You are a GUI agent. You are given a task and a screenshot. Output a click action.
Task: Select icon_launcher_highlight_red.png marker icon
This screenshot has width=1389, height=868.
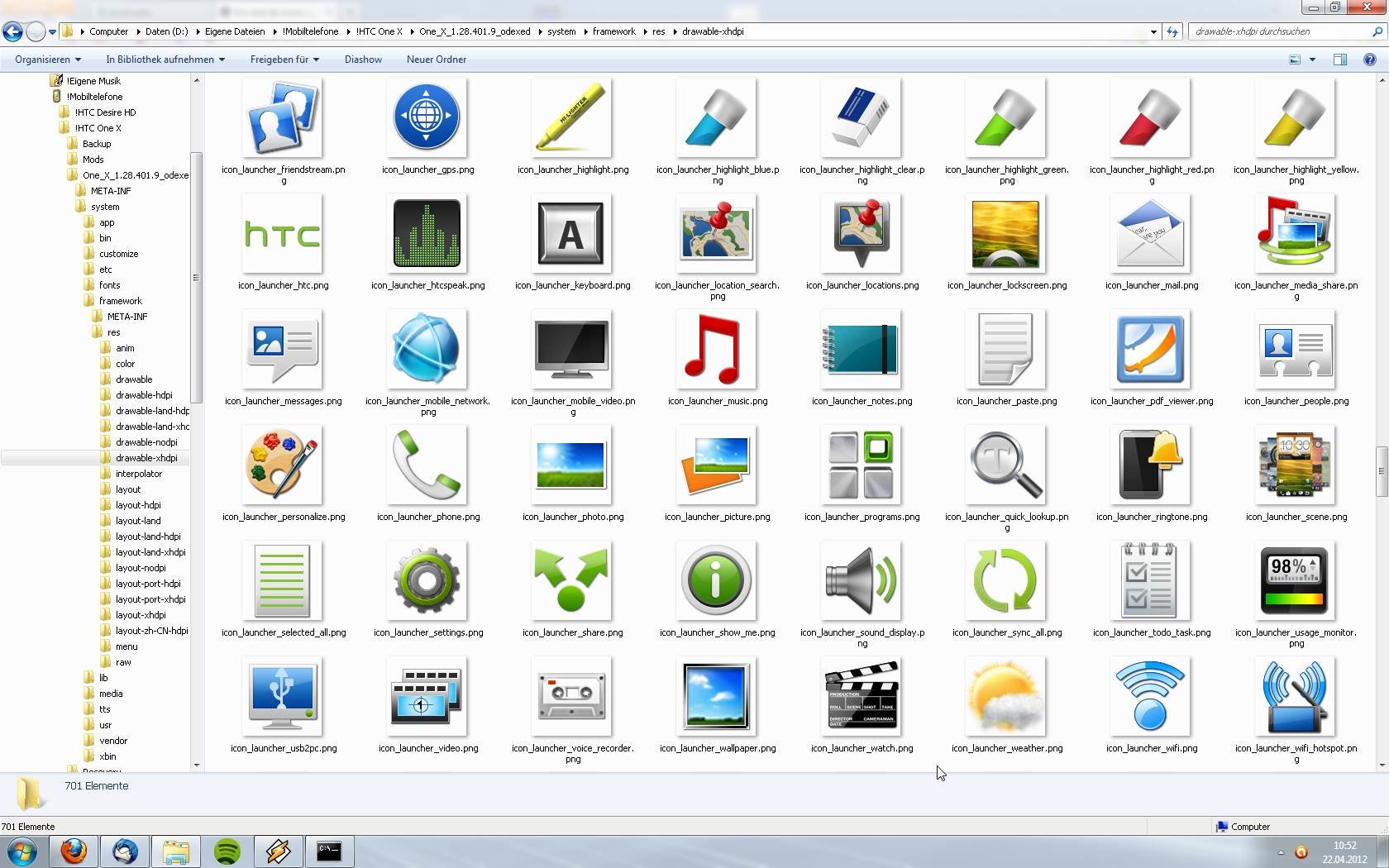pos(1150,117)
